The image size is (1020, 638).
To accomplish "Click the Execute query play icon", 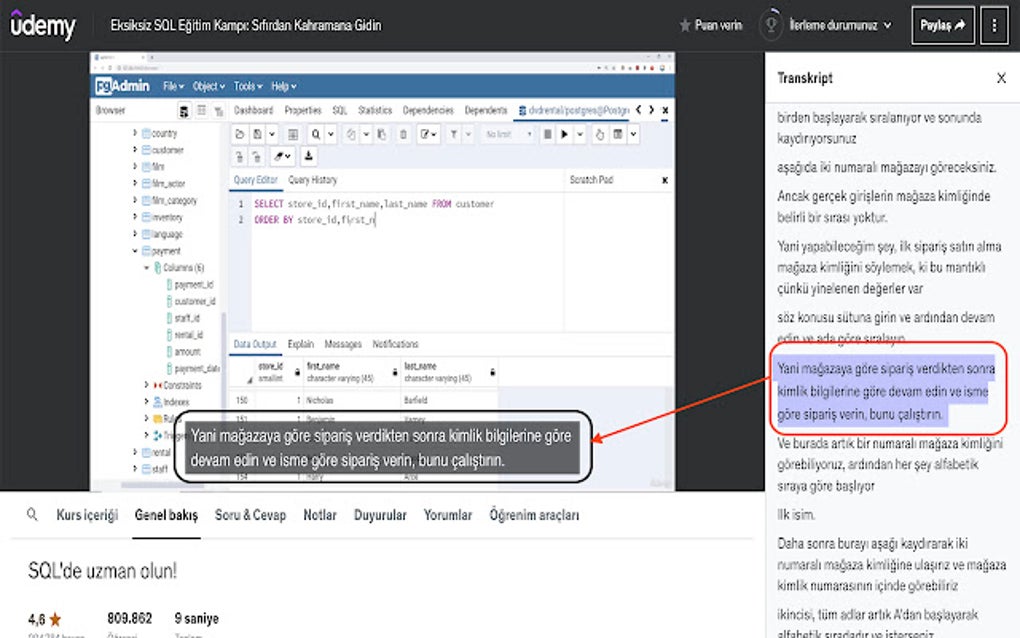I will 564,134.
